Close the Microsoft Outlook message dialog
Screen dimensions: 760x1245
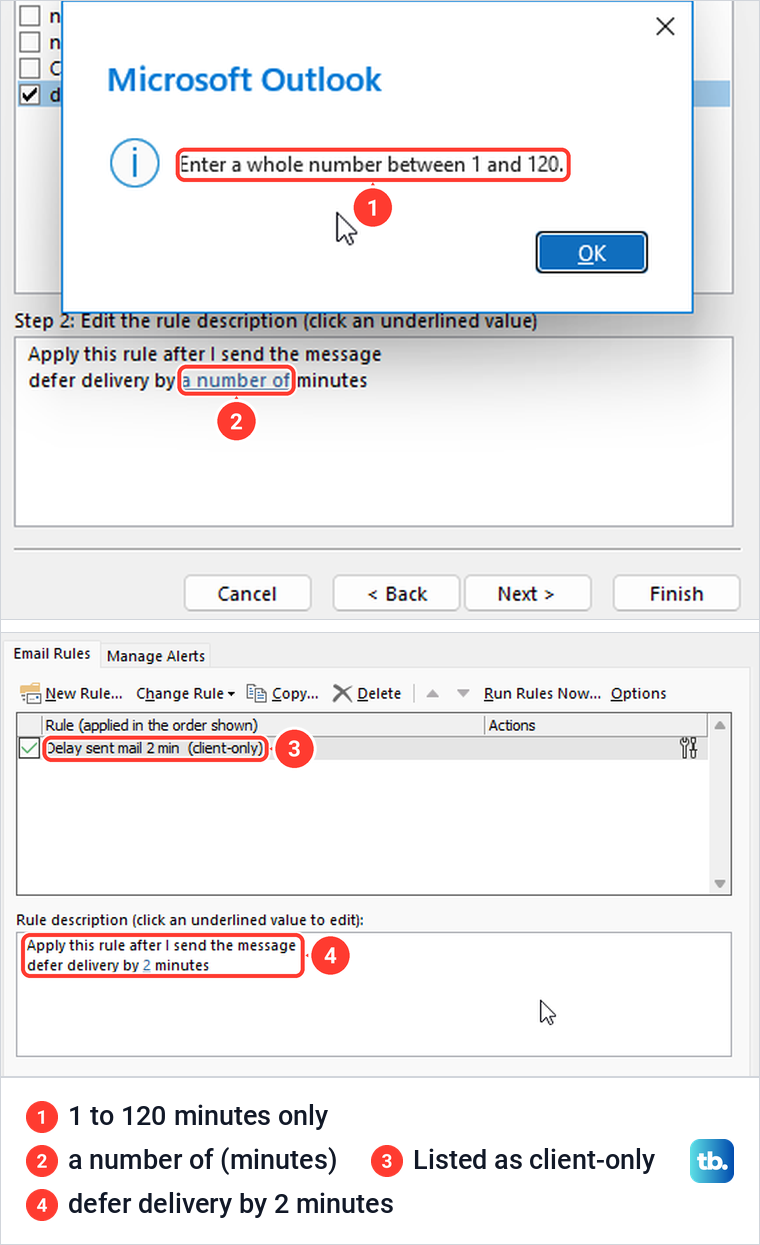point(665,27)
